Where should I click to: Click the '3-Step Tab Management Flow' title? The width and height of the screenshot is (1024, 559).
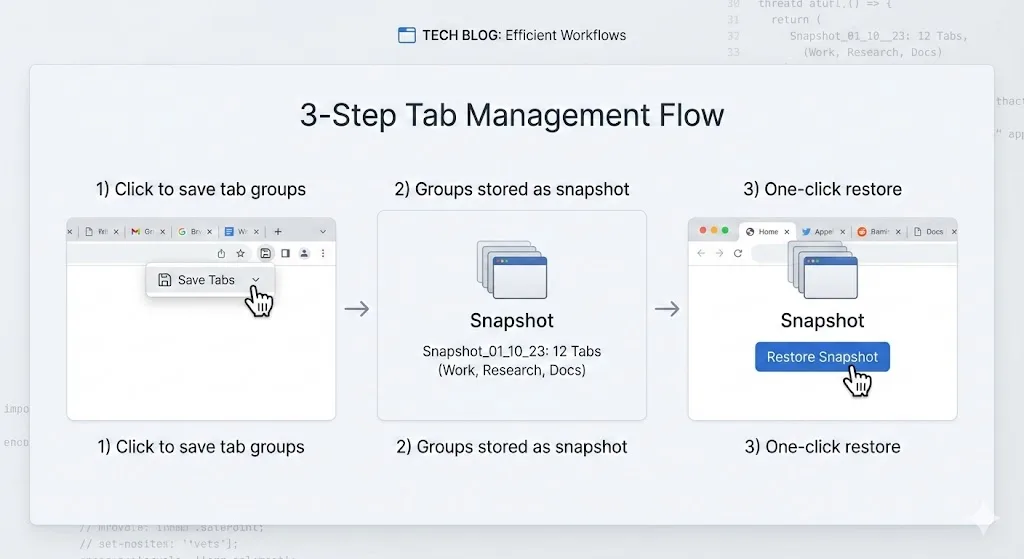(512, 116)
